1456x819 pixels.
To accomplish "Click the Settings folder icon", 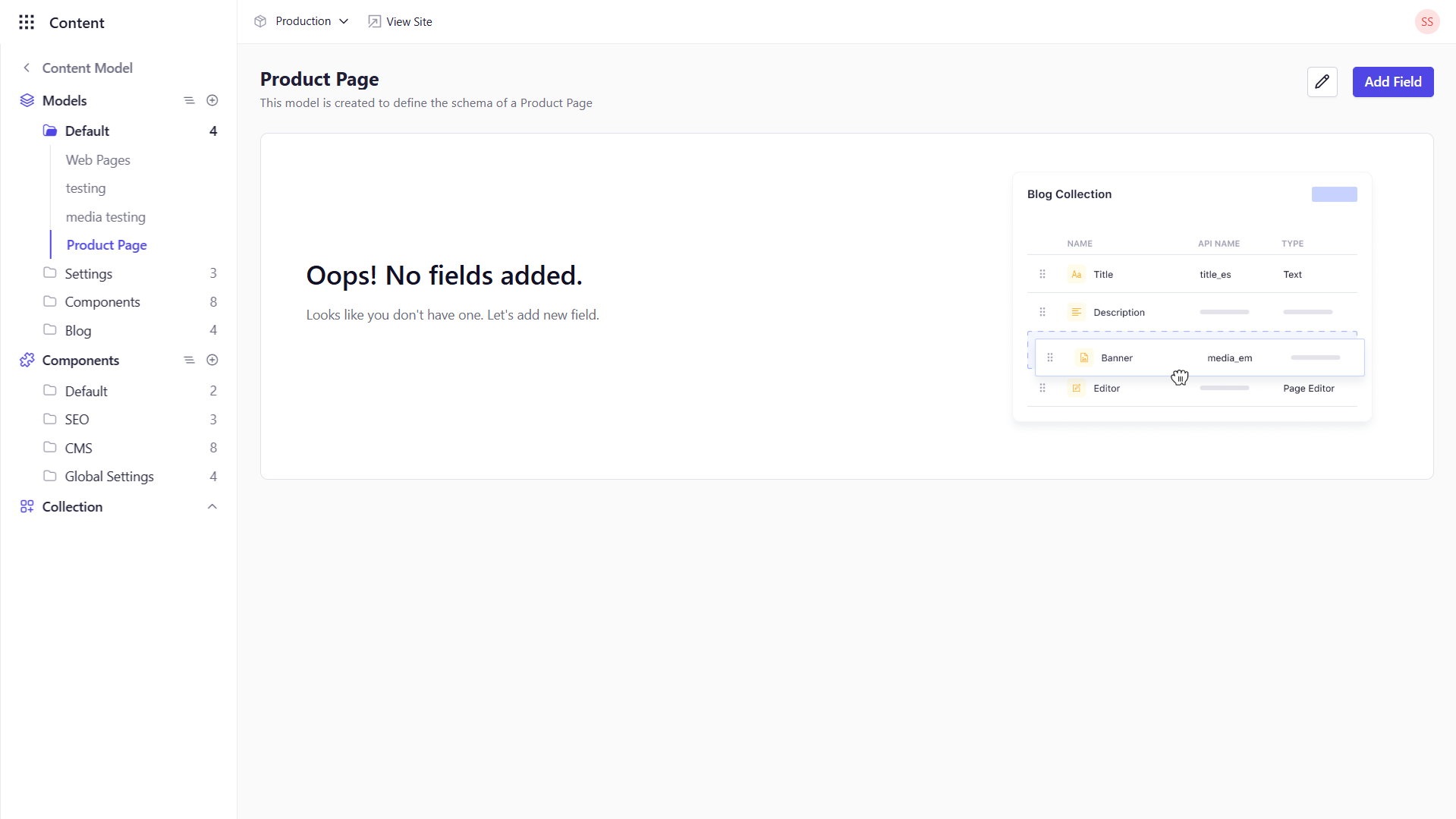I will (x=50, y=272).
